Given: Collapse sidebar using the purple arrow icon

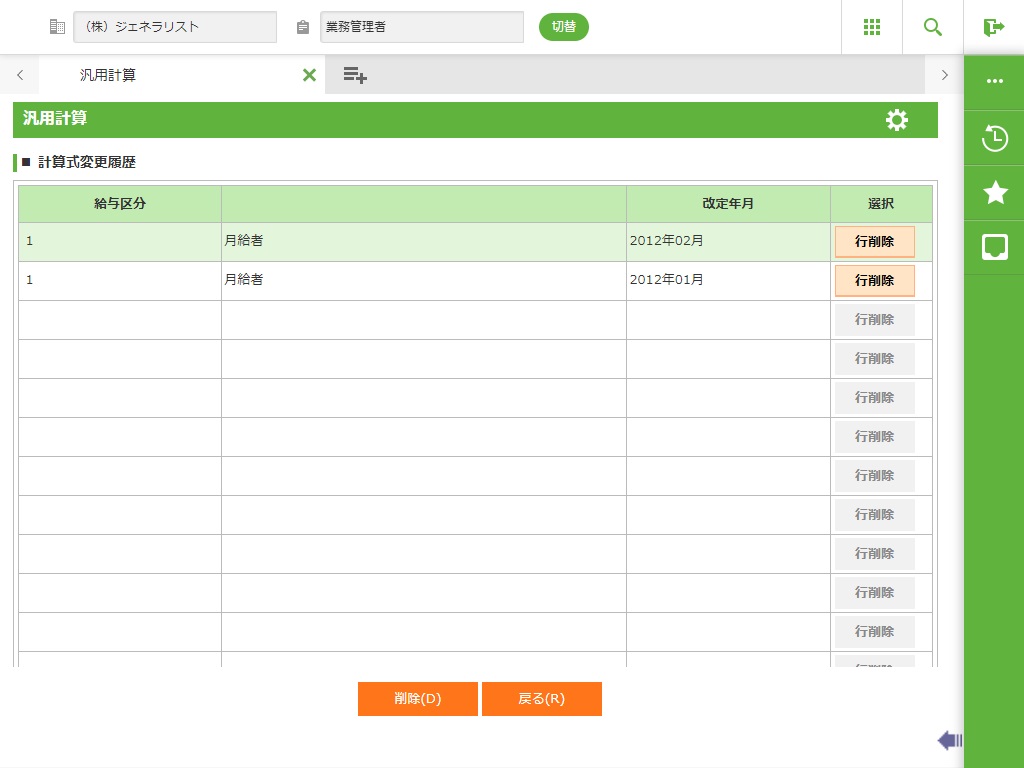Looking at the screenshot, I should click(x=949, y=740).
